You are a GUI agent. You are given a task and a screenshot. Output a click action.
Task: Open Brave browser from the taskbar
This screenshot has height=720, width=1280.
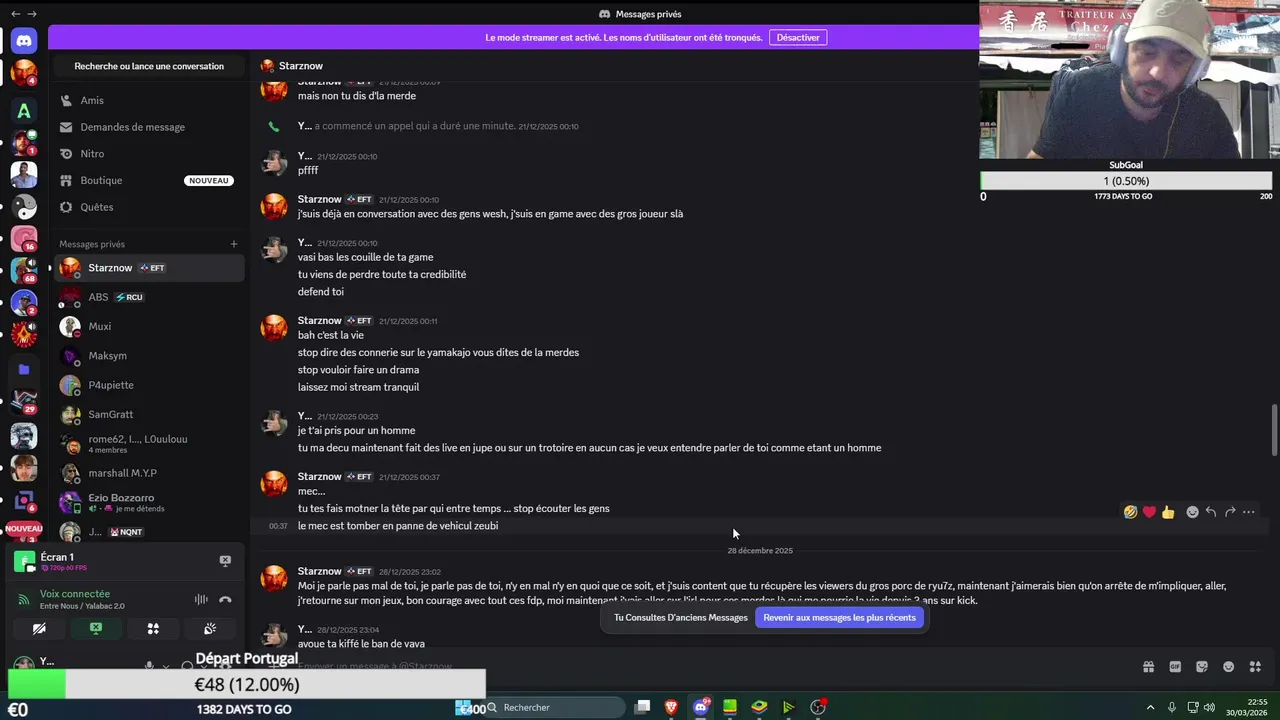671,707
